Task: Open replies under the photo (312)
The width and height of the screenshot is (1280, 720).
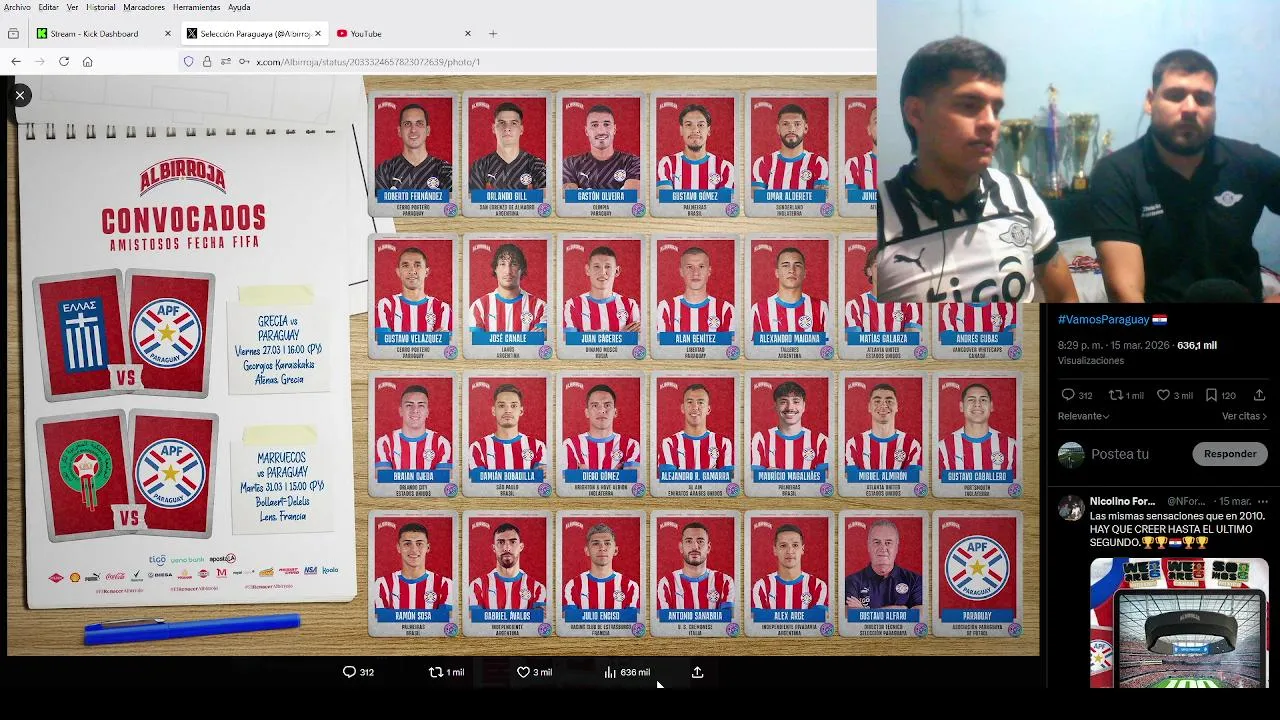Action: (x=358, y=672)
